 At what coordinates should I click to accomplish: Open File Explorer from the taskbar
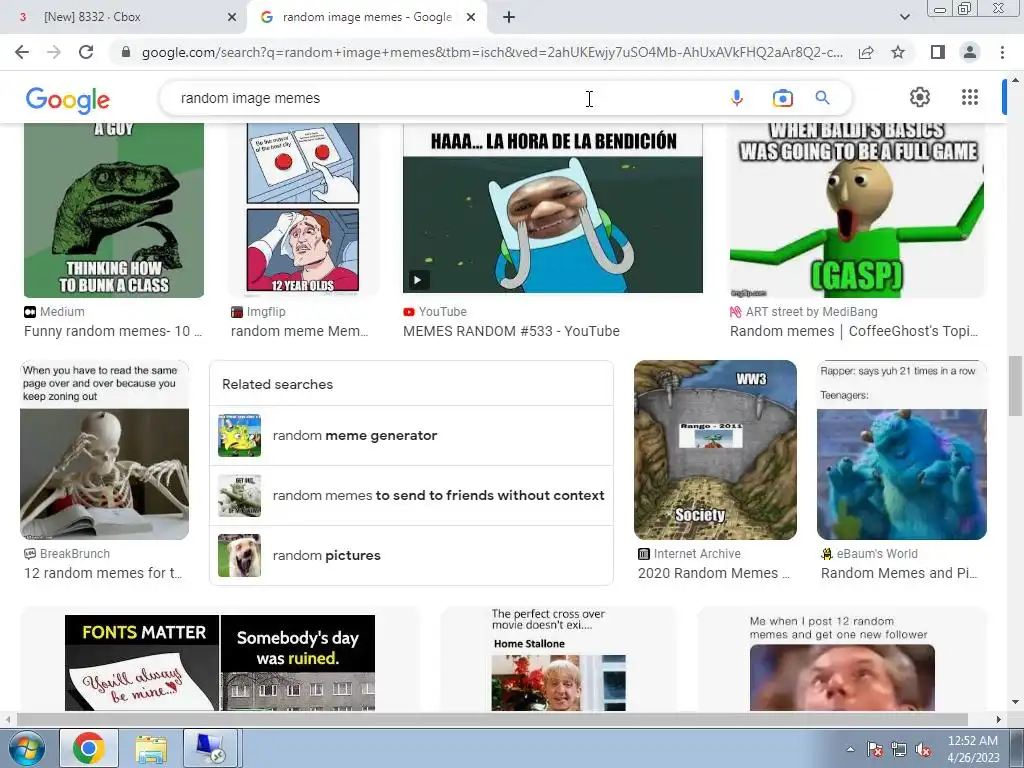151,748
